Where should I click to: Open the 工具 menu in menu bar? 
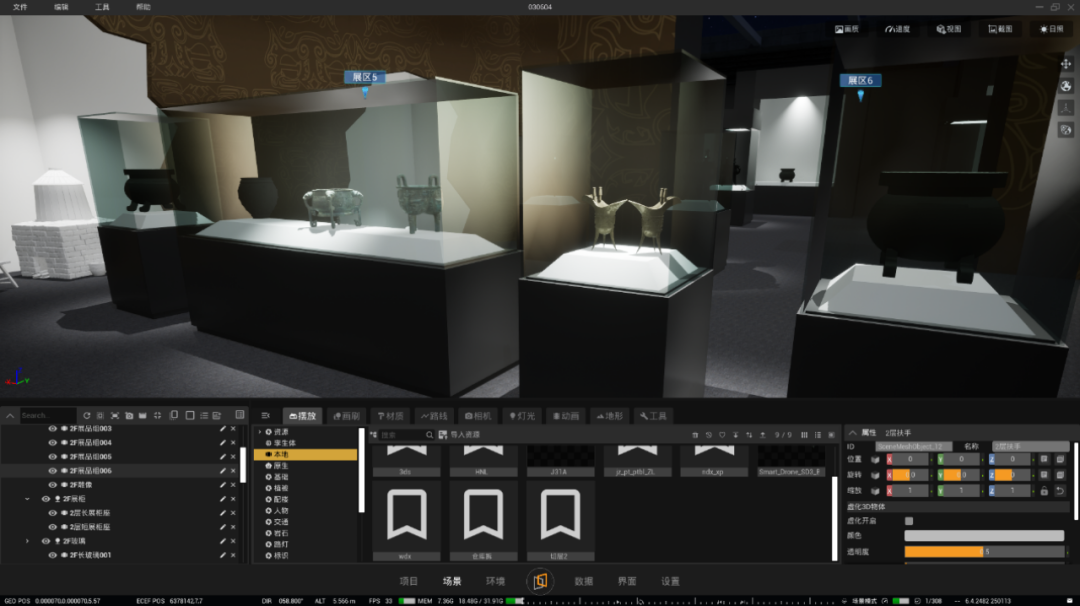click(x=102, y=7)
